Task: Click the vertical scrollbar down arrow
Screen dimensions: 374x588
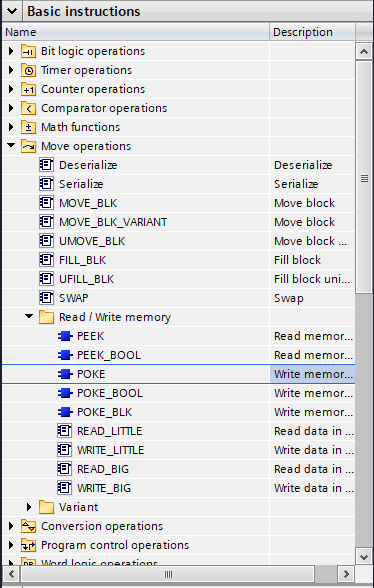Action: pyautogui.click(x=364, y=557)
